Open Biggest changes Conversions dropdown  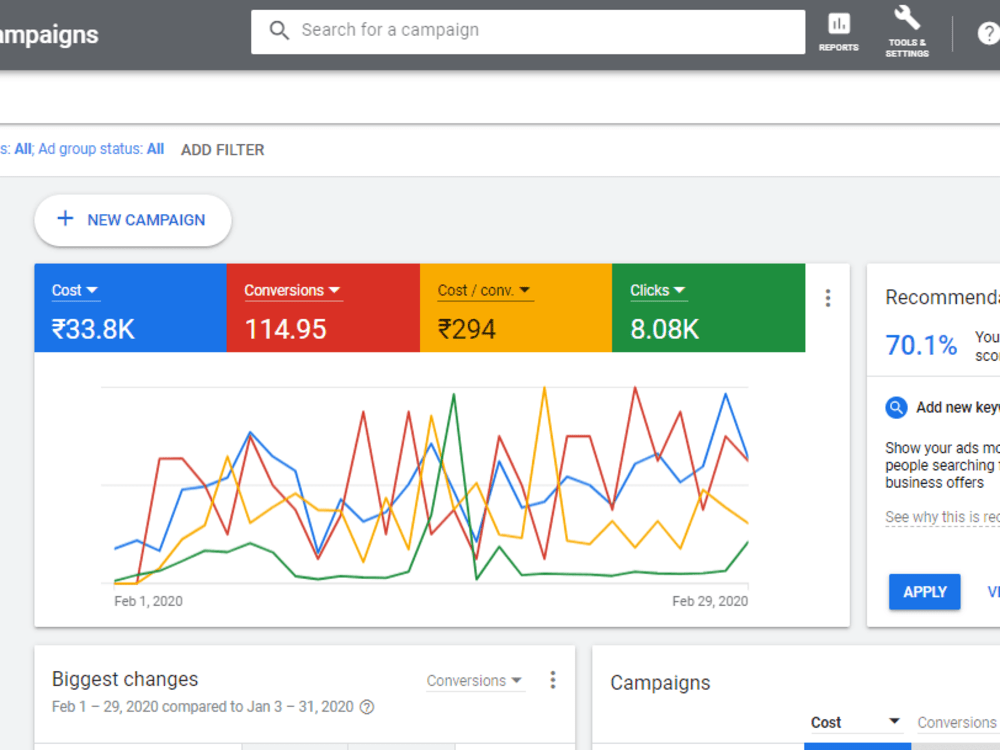click(x=474, y=681)
